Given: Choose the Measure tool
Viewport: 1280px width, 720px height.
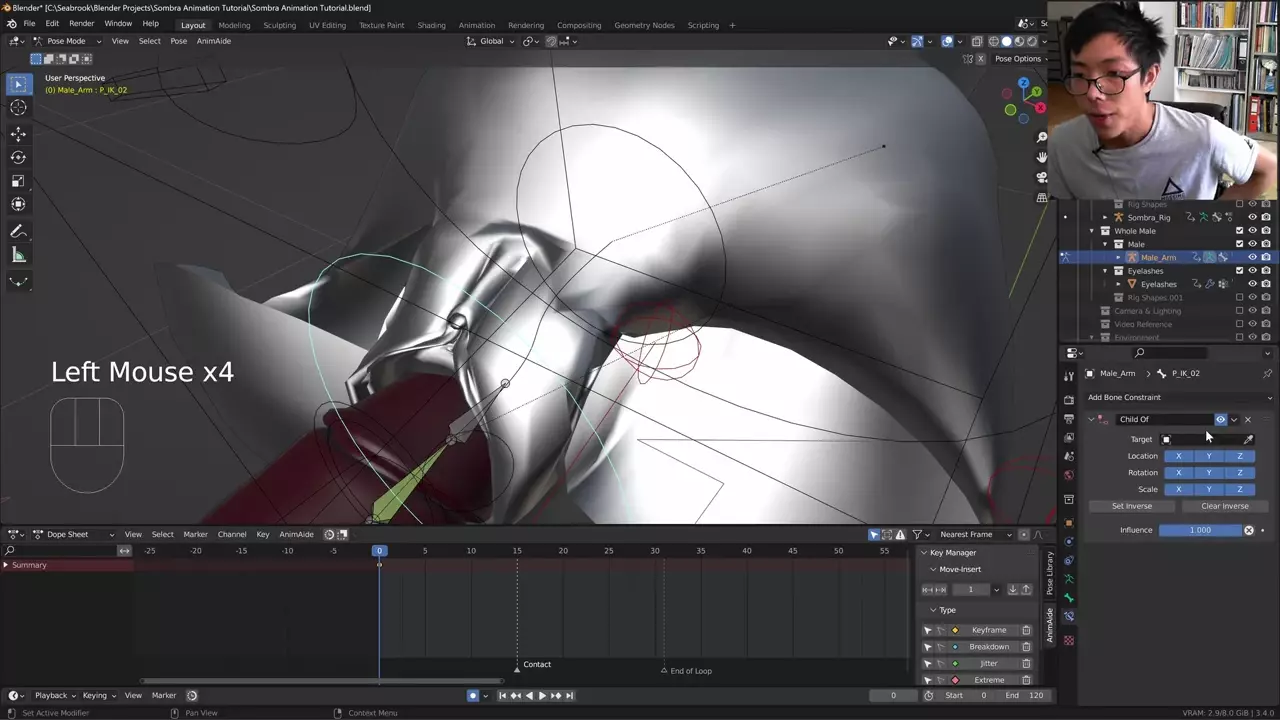Looking at the screenshot, I should click(18, 255).
